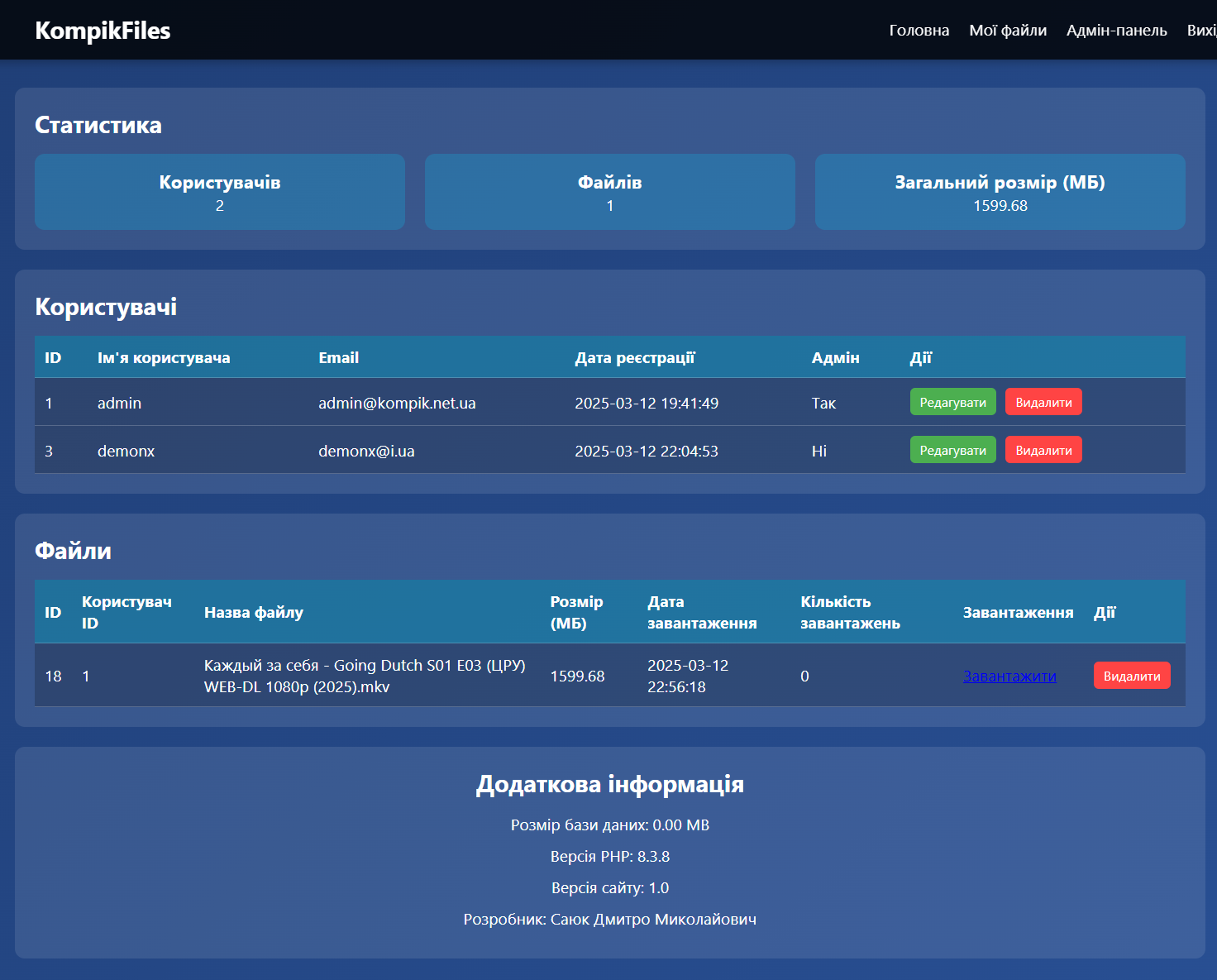Go to Мої файли page

point(1007,31)
